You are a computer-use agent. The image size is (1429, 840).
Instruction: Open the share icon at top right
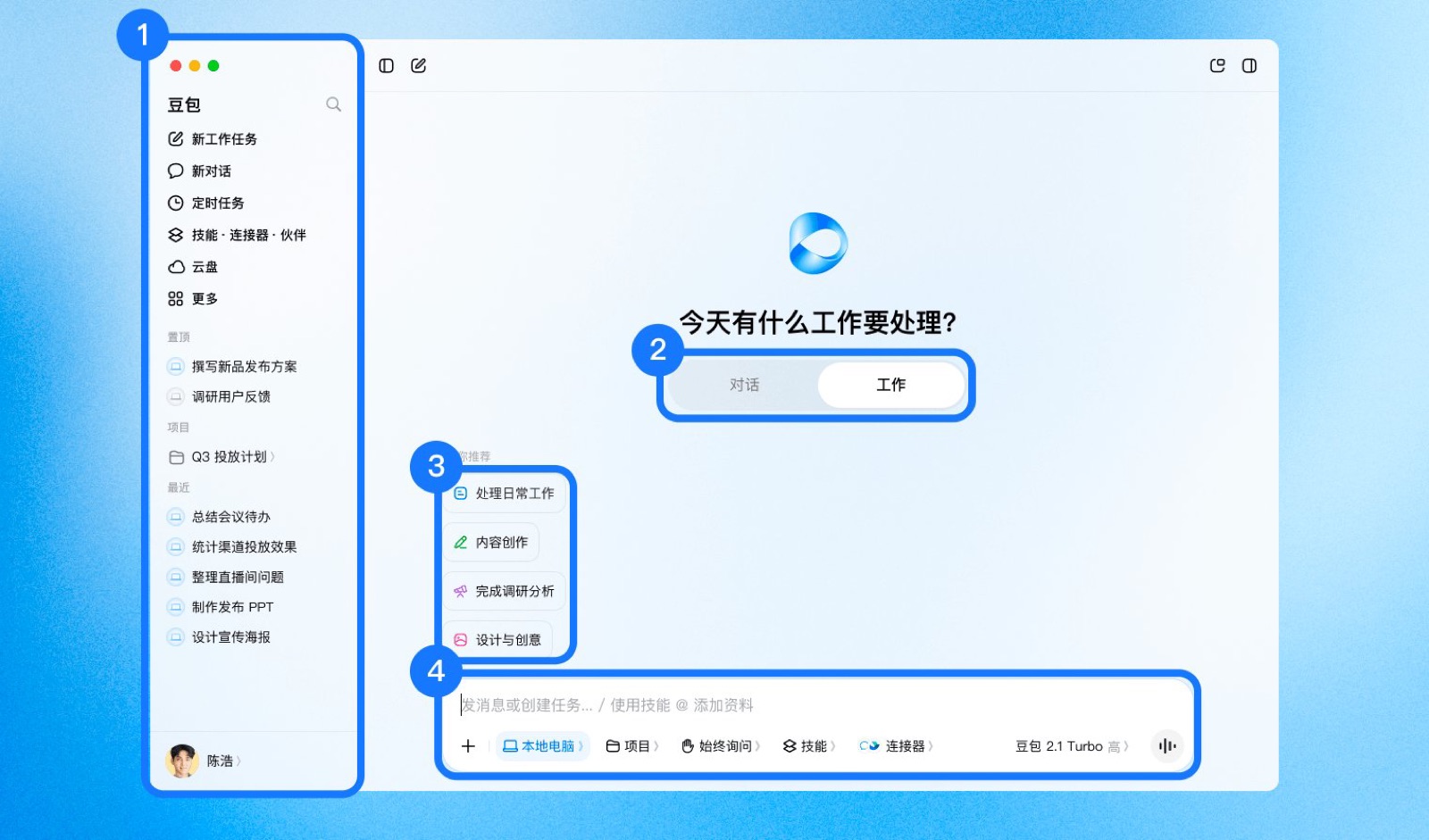click(x=1216, y=66)
